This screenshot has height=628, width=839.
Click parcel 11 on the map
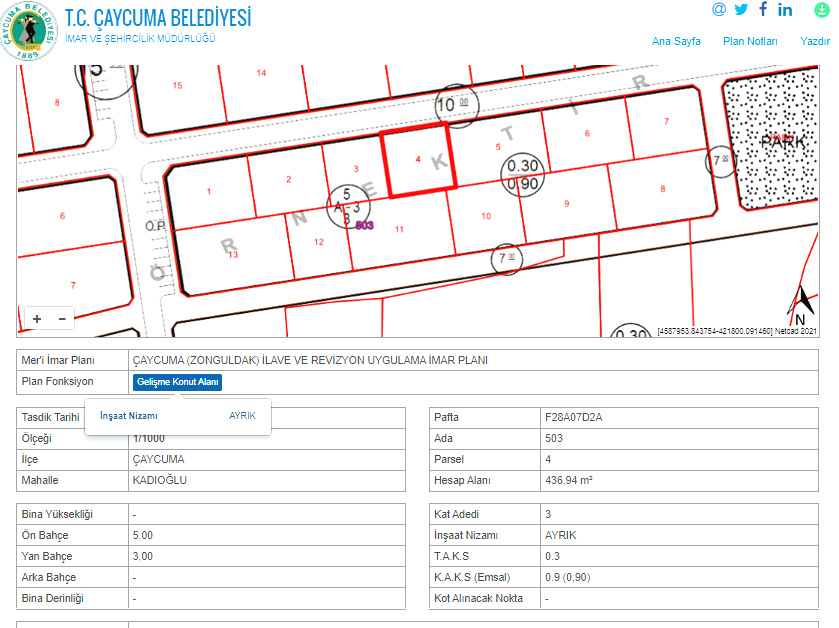coord(400,231)
